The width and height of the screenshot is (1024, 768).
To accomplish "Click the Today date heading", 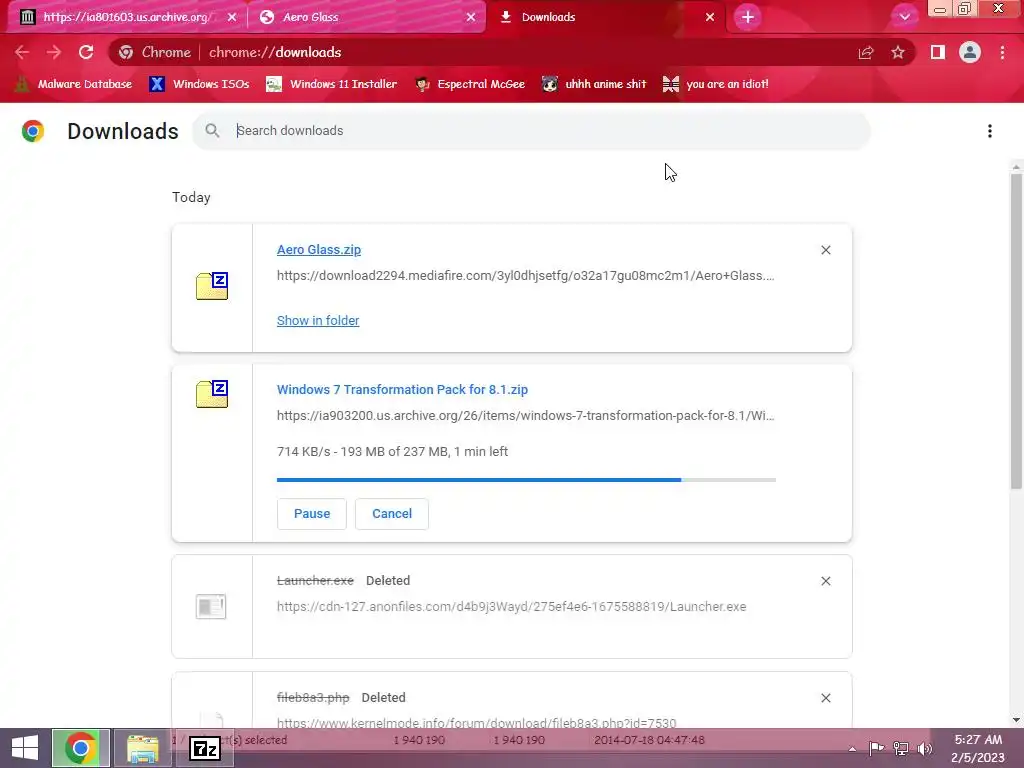I will pos(191,197).
